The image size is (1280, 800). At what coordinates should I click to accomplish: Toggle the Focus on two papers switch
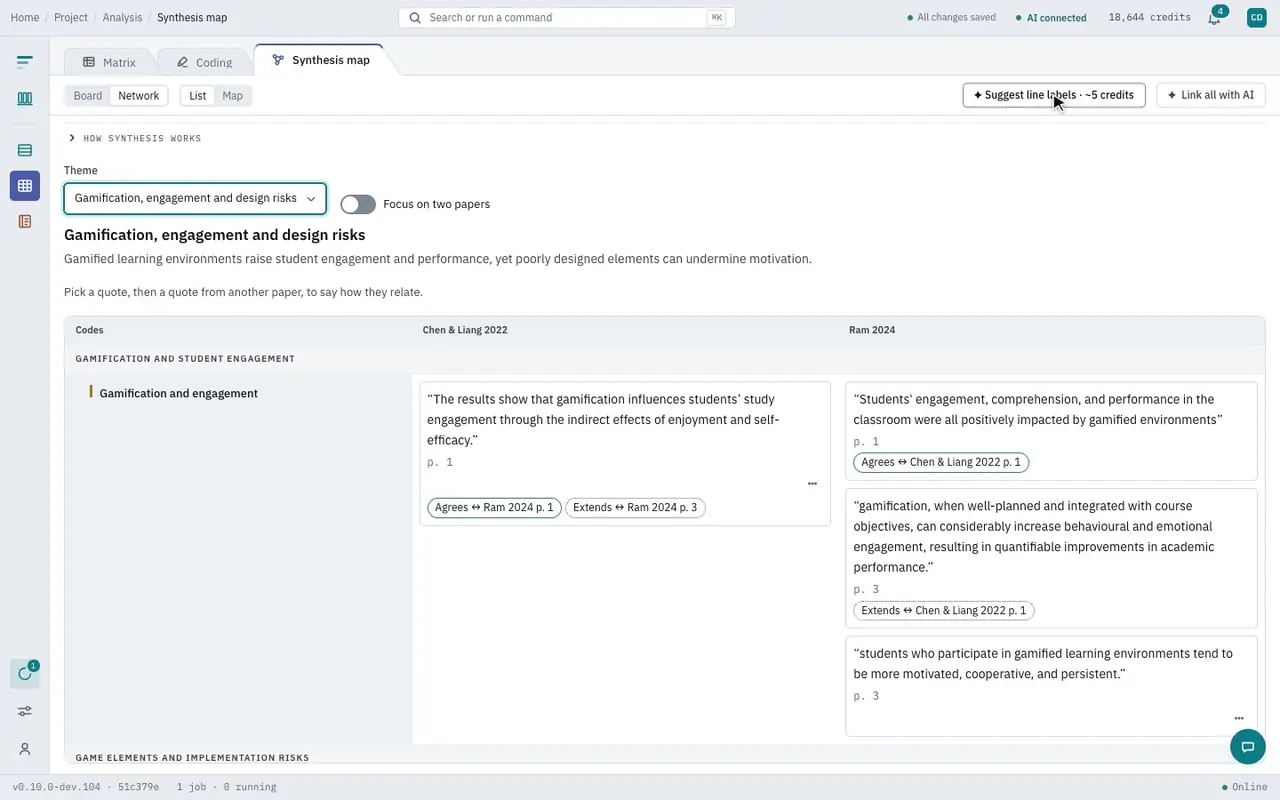[358, 204]
